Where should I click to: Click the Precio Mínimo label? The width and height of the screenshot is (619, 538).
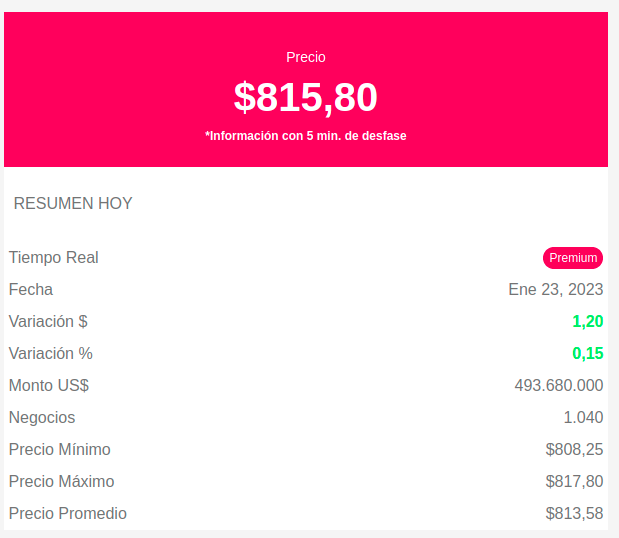tap(60, 450)
